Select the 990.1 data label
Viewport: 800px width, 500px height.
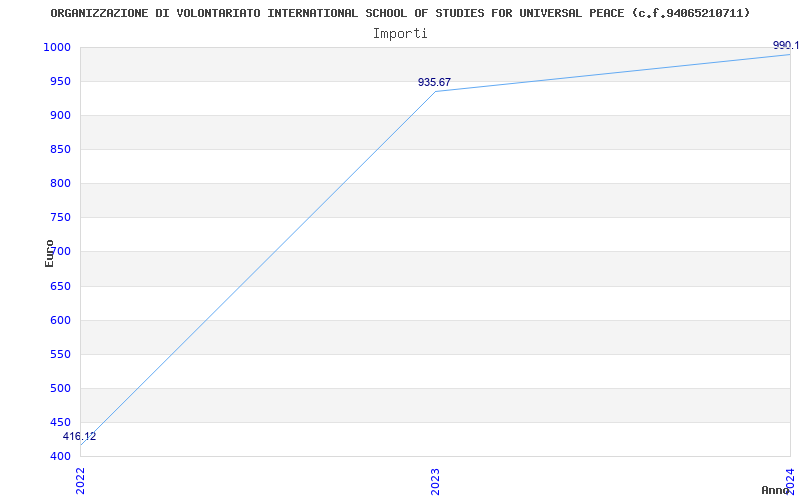click(x=786, y=45)
